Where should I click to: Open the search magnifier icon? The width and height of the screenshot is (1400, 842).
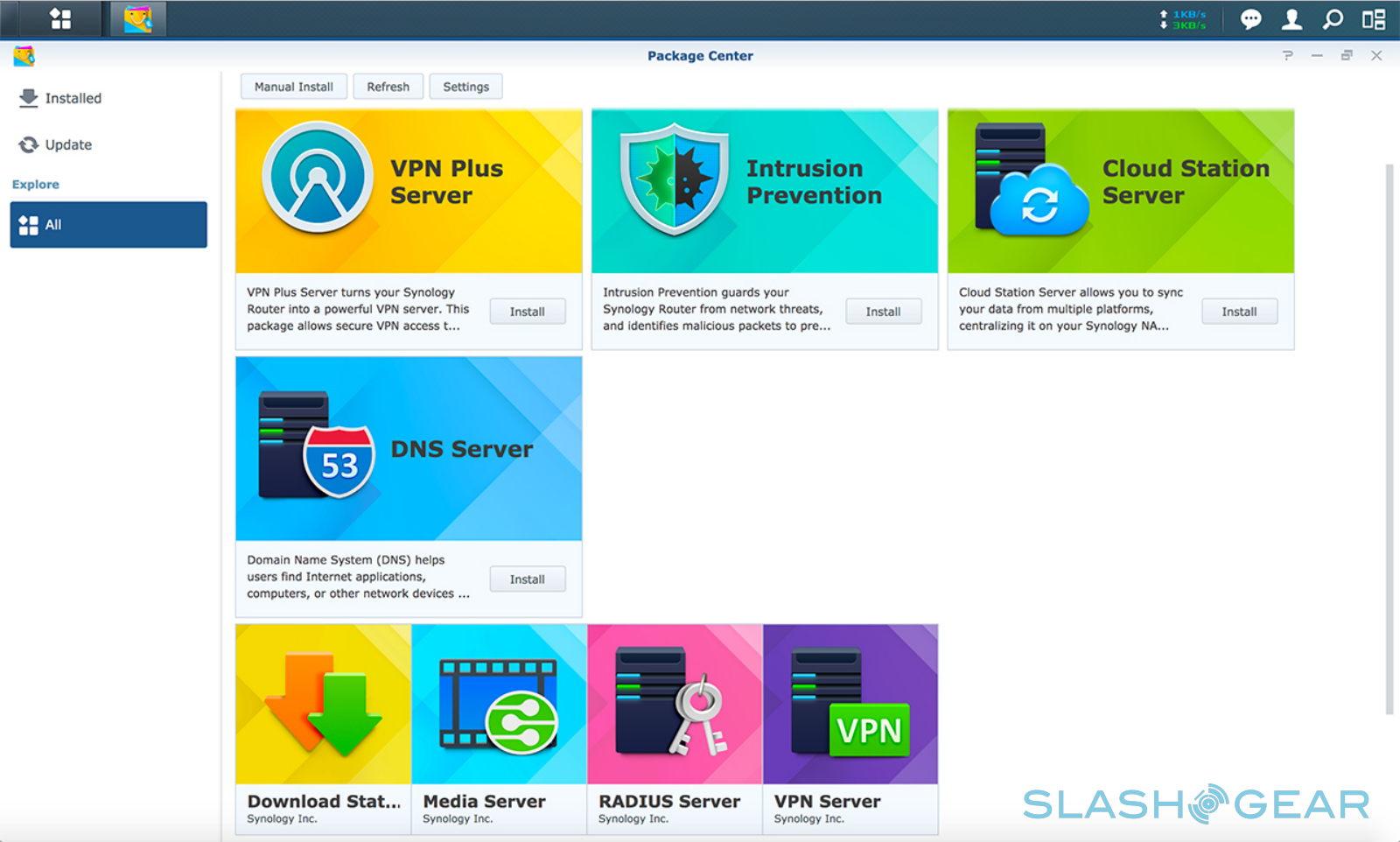tap(1333, 19)
